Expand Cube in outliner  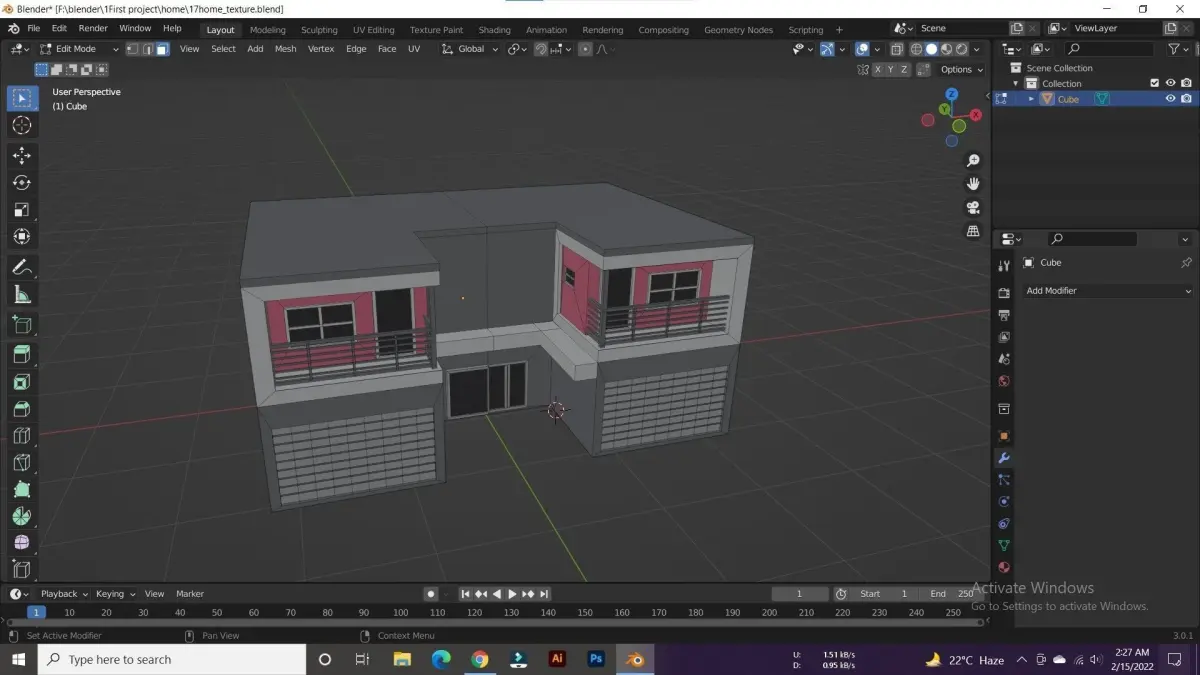tap(1031, 99)
